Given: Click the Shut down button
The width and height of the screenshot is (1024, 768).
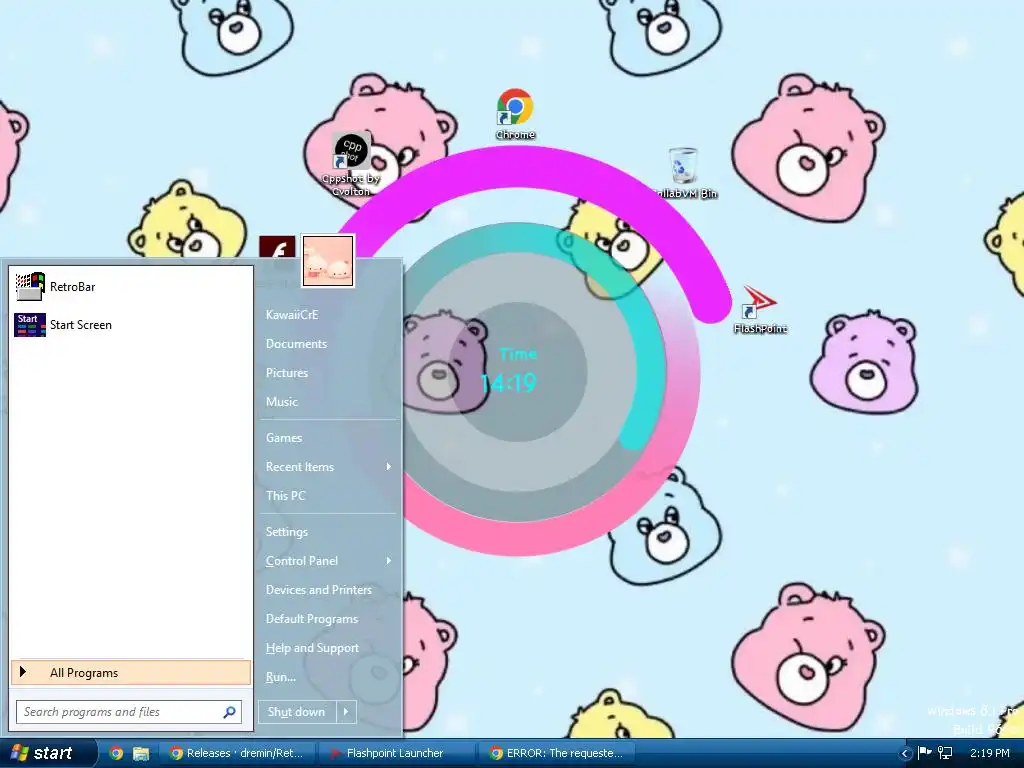Looking at the screenshot, I should pyautogui.click(x=296, y=712).
